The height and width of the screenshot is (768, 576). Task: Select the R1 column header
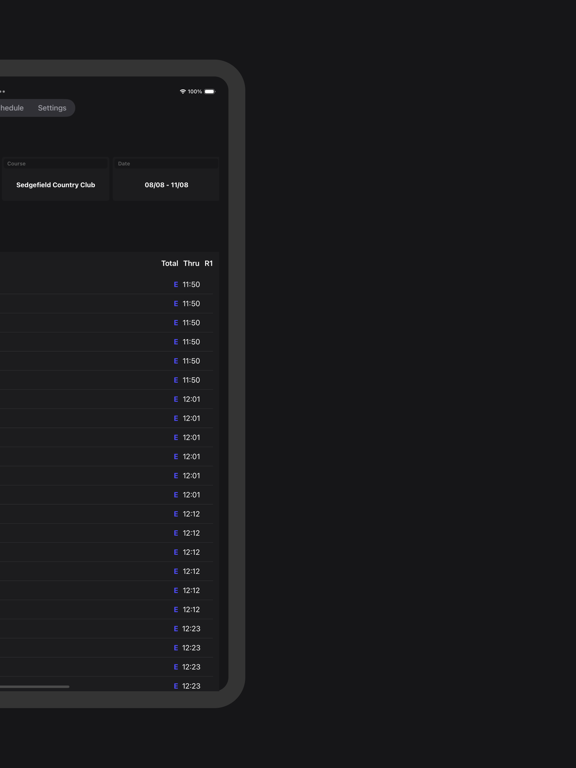tap(209, 264)
